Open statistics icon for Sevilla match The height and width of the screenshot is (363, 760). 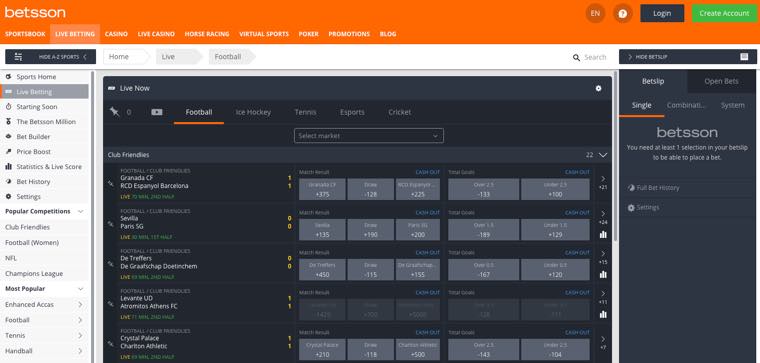point(603,235)
